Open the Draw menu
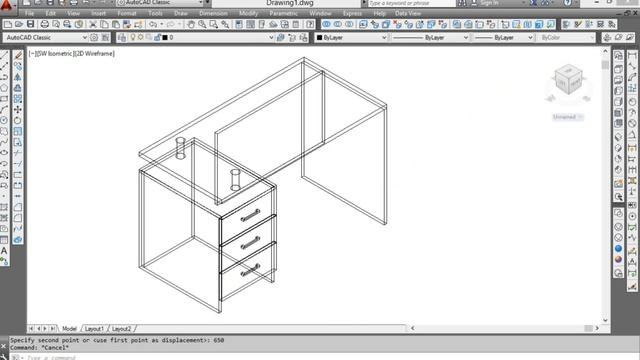Screen dimensions: 640x360 click(x=181, y=13)
